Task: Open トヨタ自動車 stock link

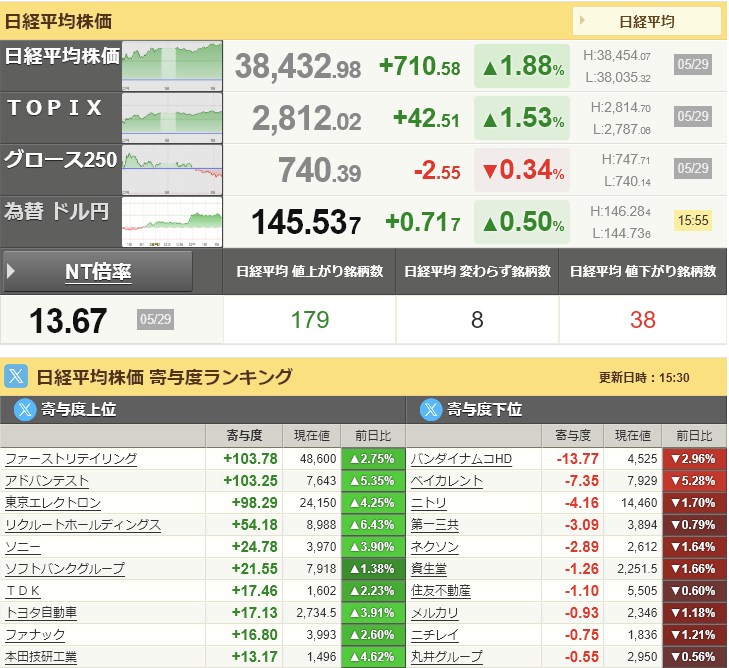Action: (x=41, y=613)
